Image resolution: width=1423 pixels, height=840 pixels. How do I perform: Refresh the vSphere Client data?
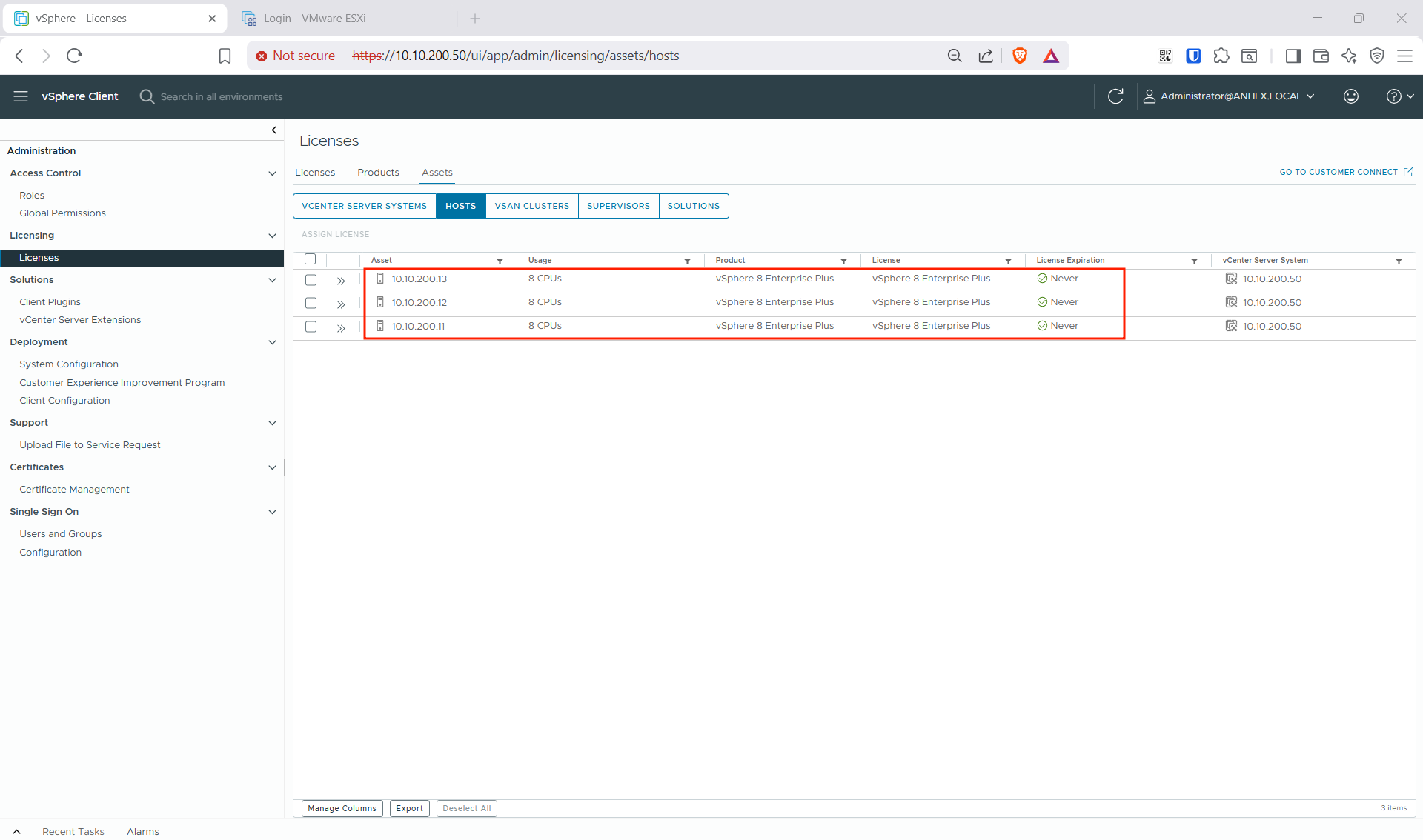[1115, 96]
